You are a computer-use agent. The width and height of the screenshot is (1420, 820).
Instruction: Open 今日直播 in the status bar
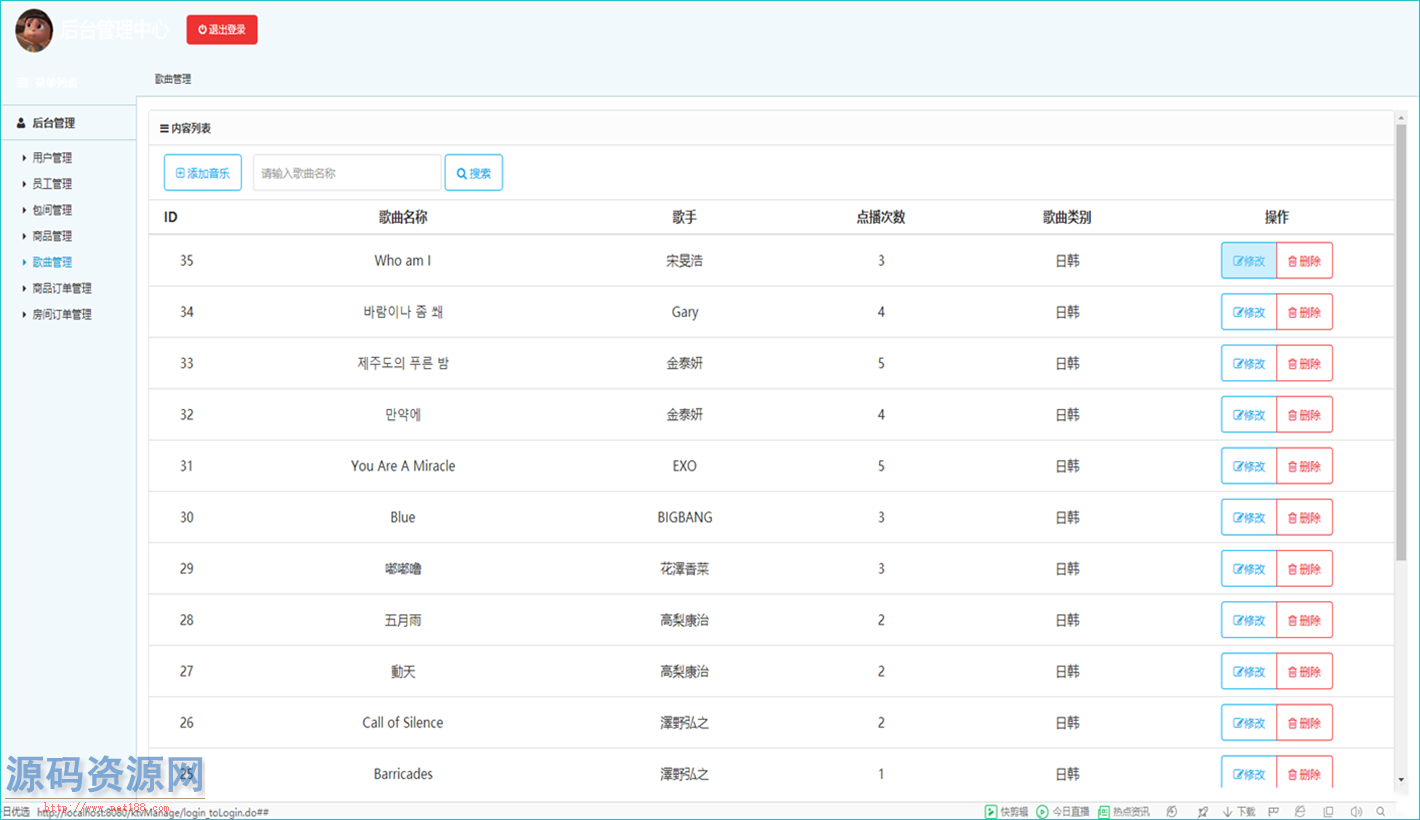point(1063,812)
